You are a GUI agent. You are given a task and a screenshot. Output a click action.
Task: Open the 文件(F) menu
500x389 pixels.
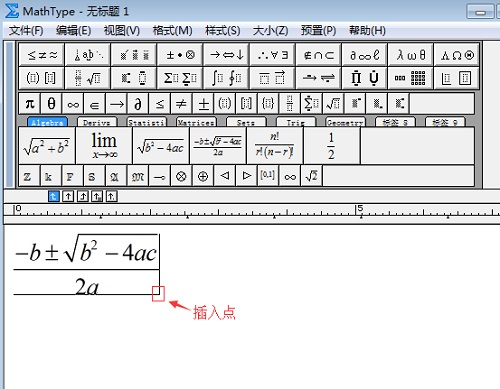[x=26, y=31]
